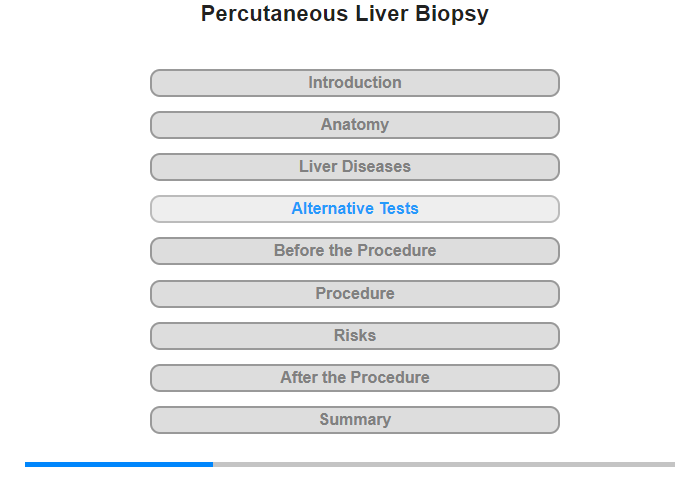Screen dimensions: 700x480
Task: Navigate to After the Procedure section
Action: pyautogui.click(x=355, y=377)
